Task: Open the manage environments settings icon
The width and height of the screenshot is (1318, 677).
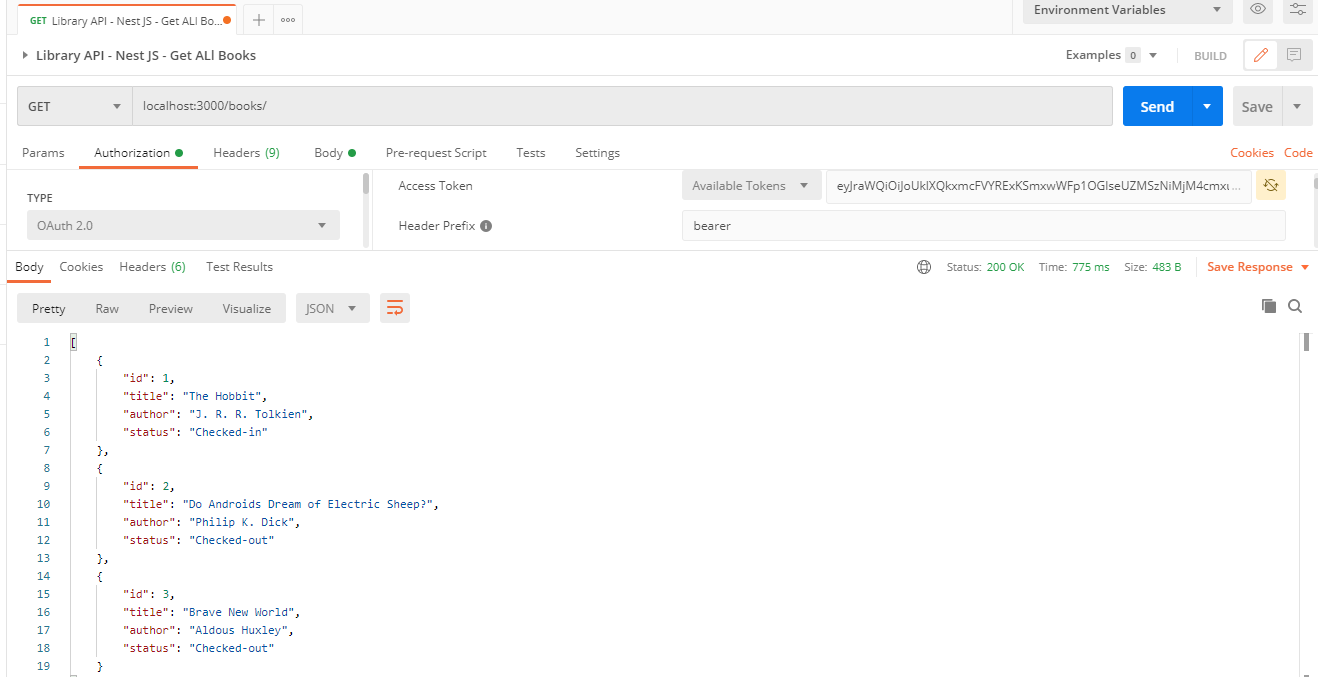Action: [x=1297, y=10]
